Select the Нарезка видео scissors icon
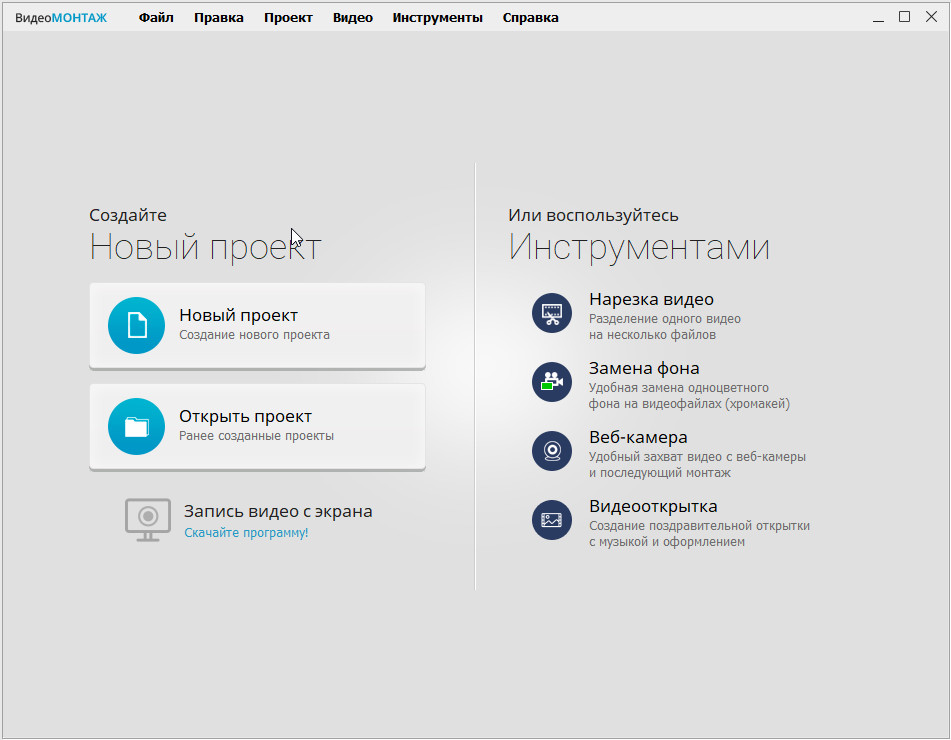The height and width of the screenshot is (740, 951). pos(551,313)
